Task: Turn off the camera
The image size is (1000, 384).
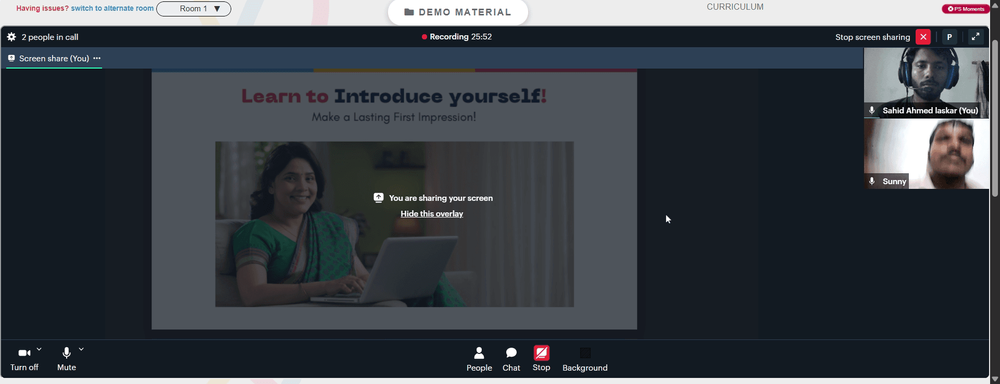Action: (x=24, y=359)
